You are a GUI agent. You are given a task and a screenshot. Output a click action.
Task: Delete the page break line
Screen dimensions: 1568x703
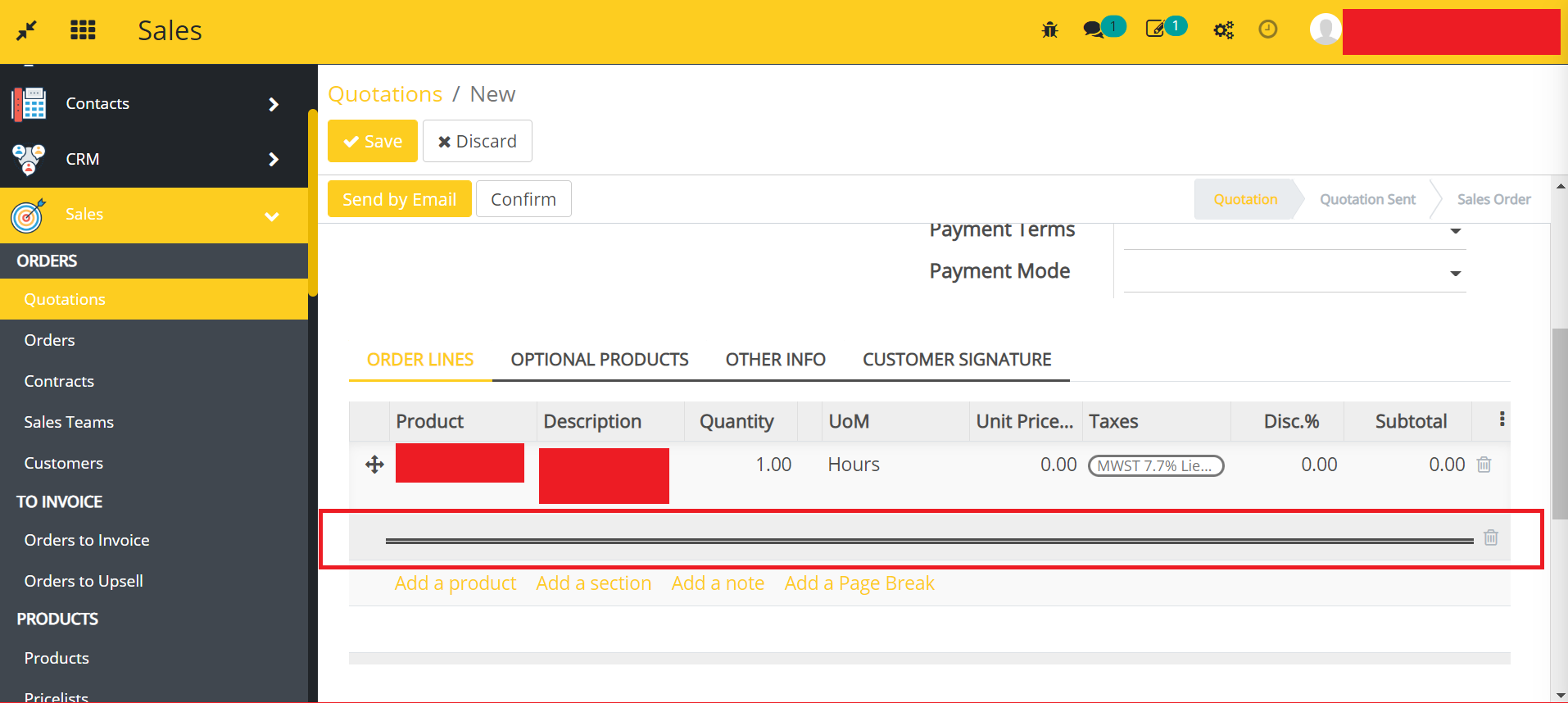(x=1490, y=537)
